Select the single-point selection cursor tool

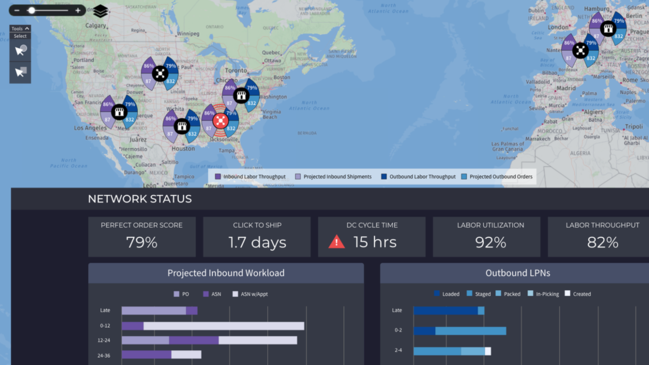(20, 51)
